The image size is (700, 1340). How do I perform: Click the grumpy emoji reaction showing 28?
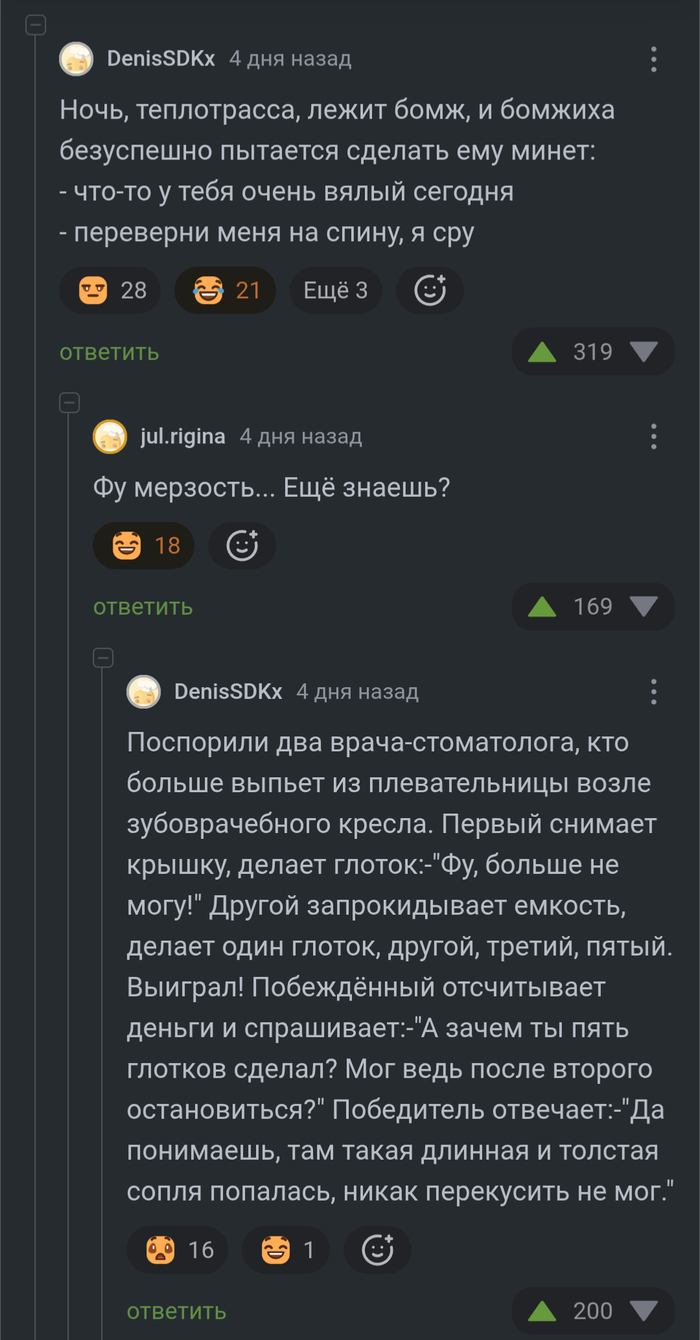pyautogui.click(x=110, y=290)
